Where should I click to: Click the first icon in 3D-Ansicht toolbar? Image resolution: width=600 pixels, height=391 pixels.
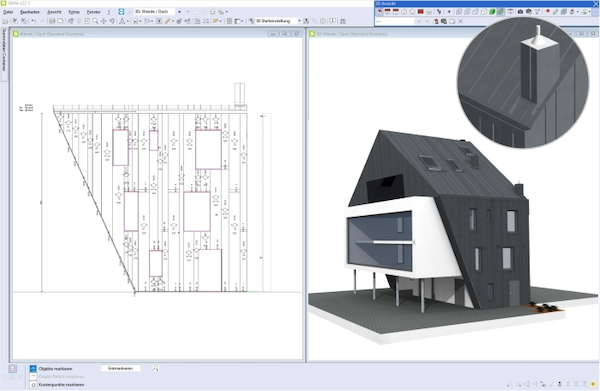[x=380, y=11]
